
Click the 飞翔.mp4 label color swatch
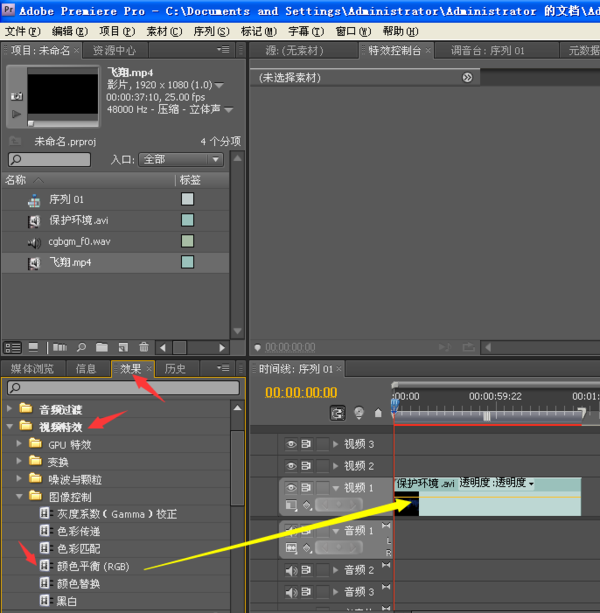tap(187, 262)
